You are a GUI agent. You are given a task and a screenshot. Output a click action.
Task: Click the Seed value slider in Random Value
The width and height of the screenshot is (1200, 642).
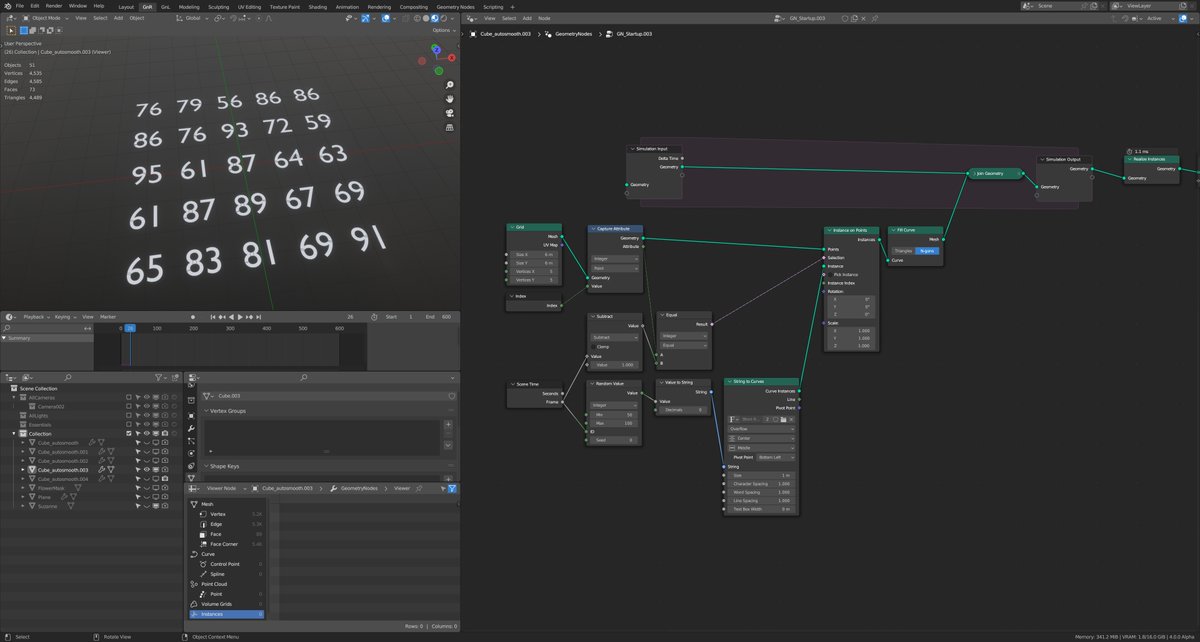coord(614,440)
